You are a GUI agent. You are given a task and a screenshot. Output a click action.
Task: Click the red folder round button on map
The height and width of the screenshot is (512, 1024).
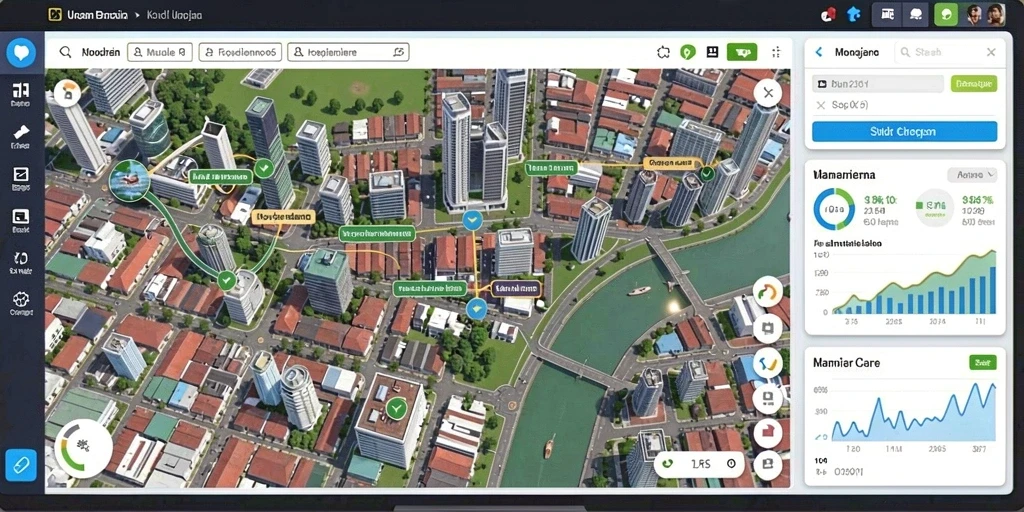(767, 432)
